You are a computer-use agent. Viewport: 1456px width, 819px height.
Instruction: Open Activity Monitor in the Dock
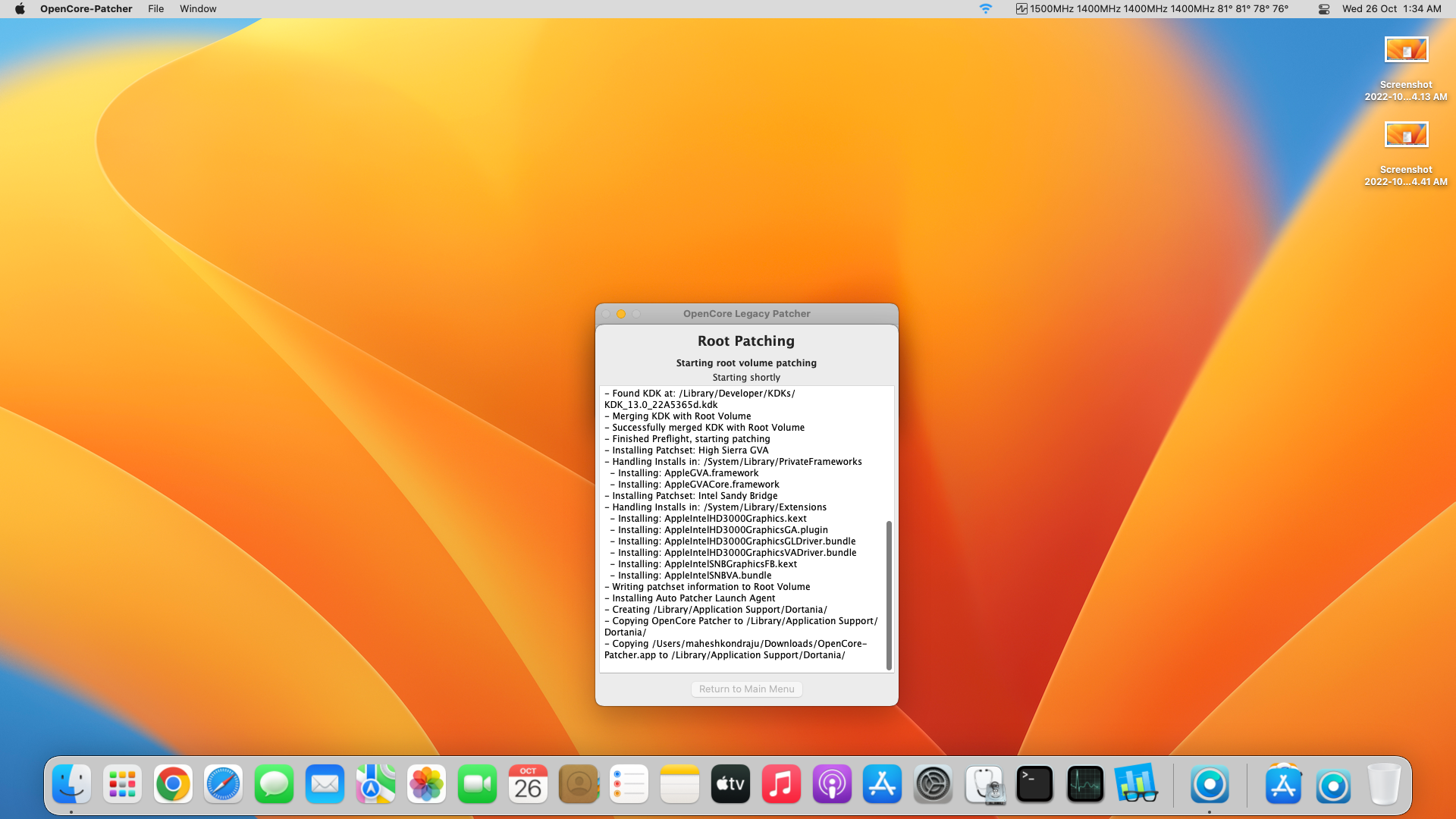[1085, 784]
